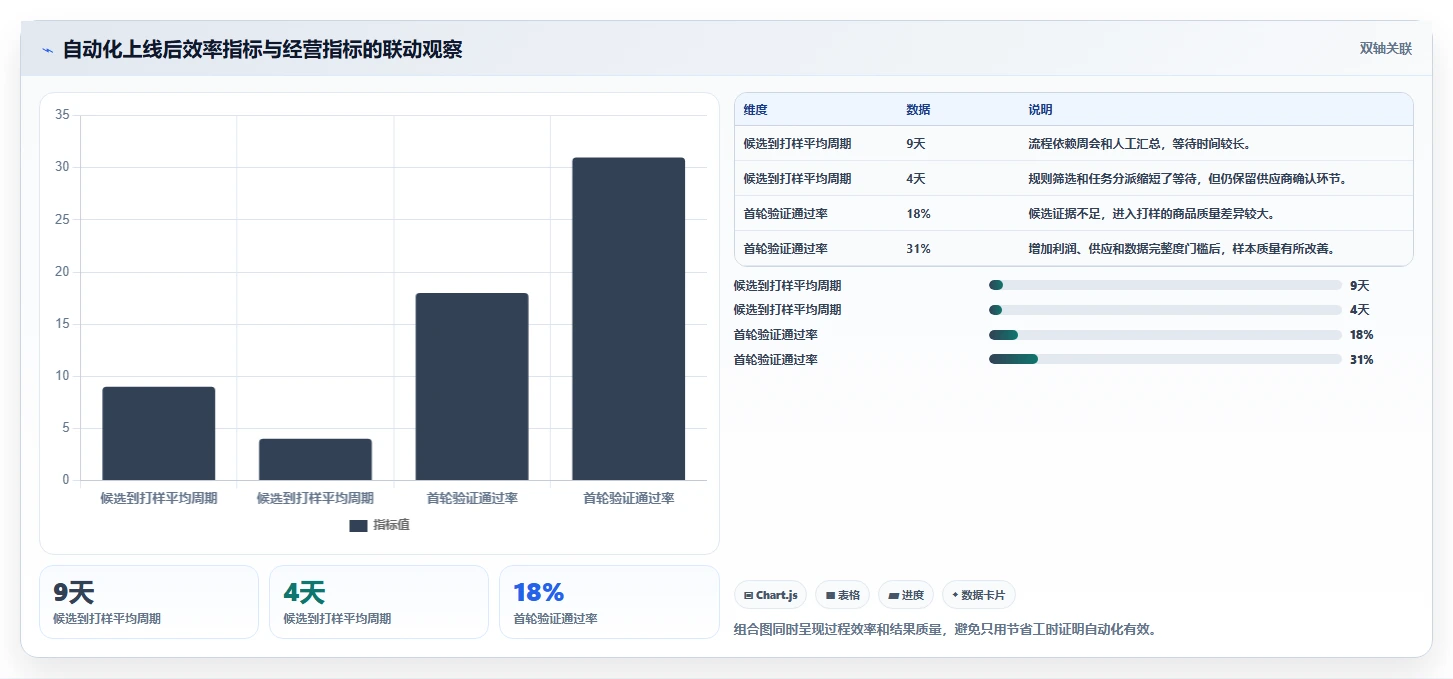Click the 4天 progress bar
The height and width of the screenshot is (679, 1453).
pyautogui.click(x=1165, y=310)
